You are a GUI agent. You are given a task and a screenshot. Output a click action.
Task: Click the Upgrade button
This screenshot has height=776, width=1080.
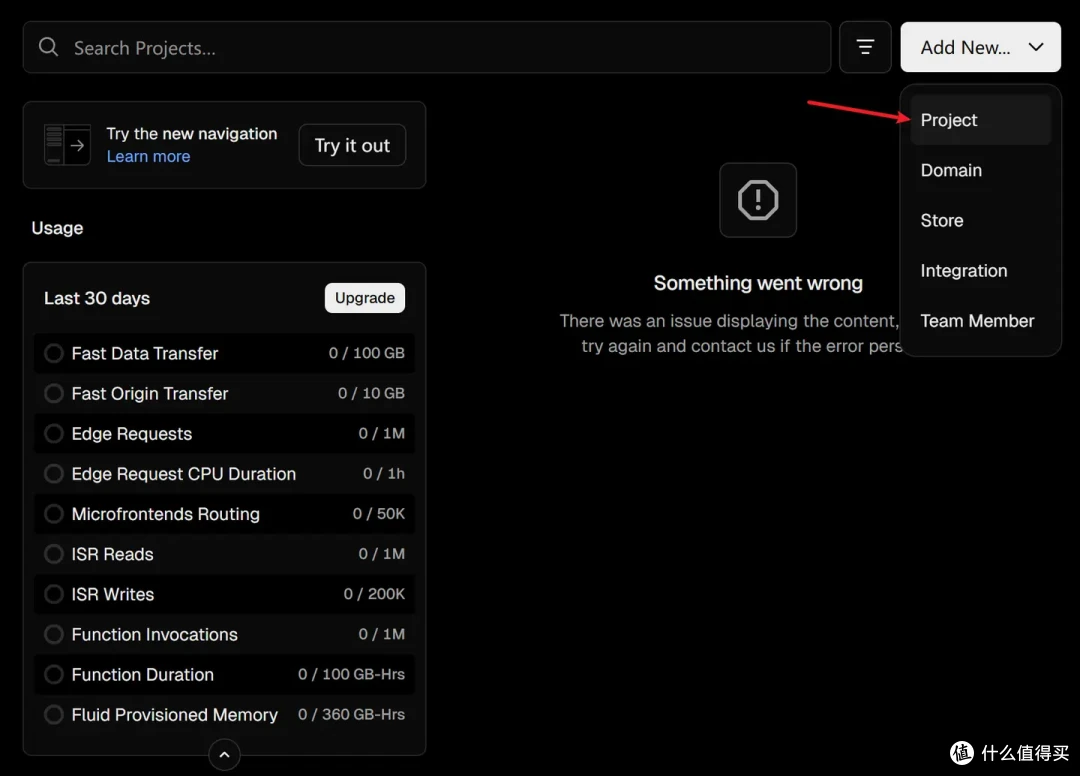[364, 298]
